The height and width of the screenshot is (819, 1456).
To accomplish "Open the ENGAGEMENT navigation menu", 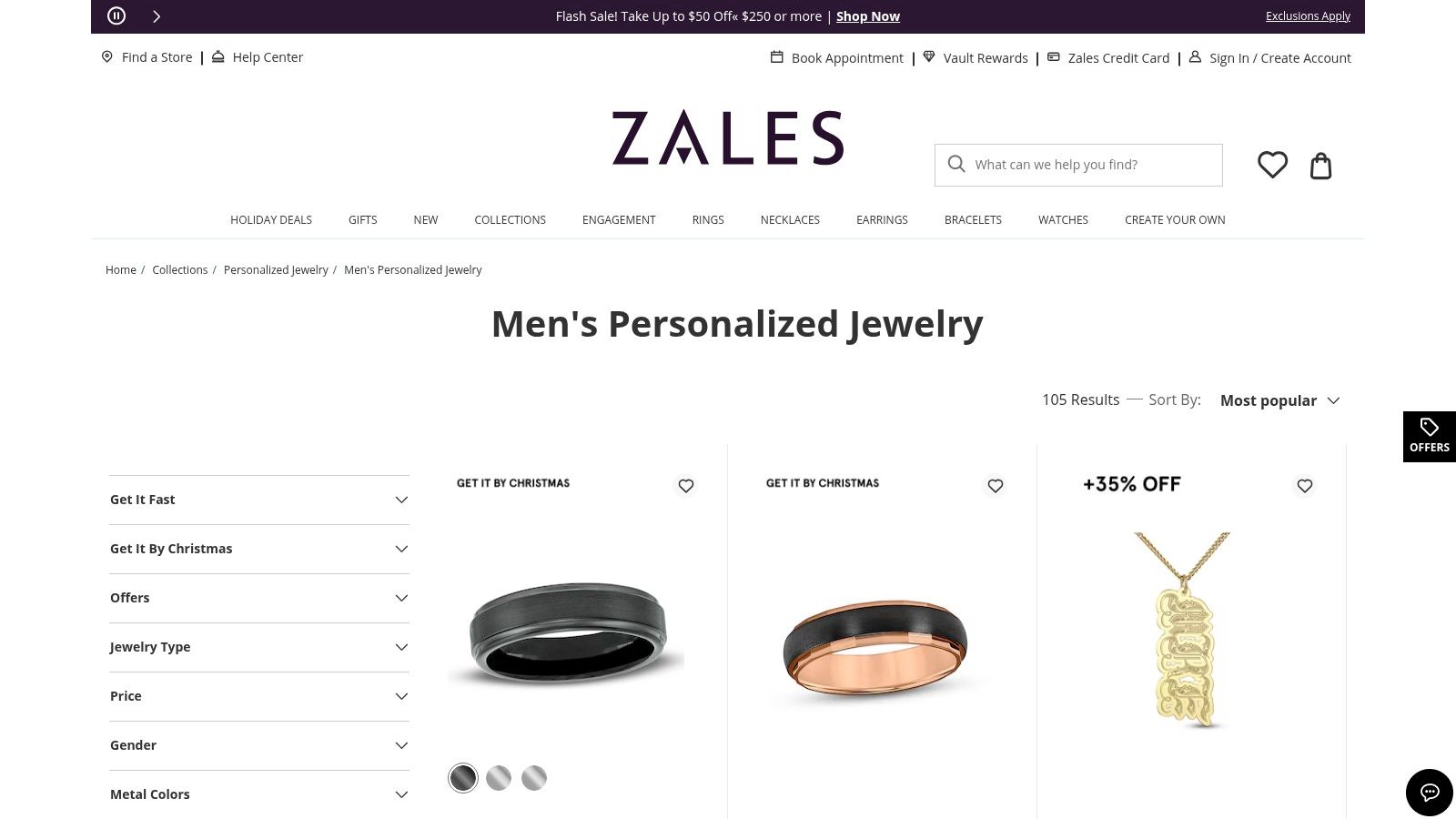I will tap(619, 219).
